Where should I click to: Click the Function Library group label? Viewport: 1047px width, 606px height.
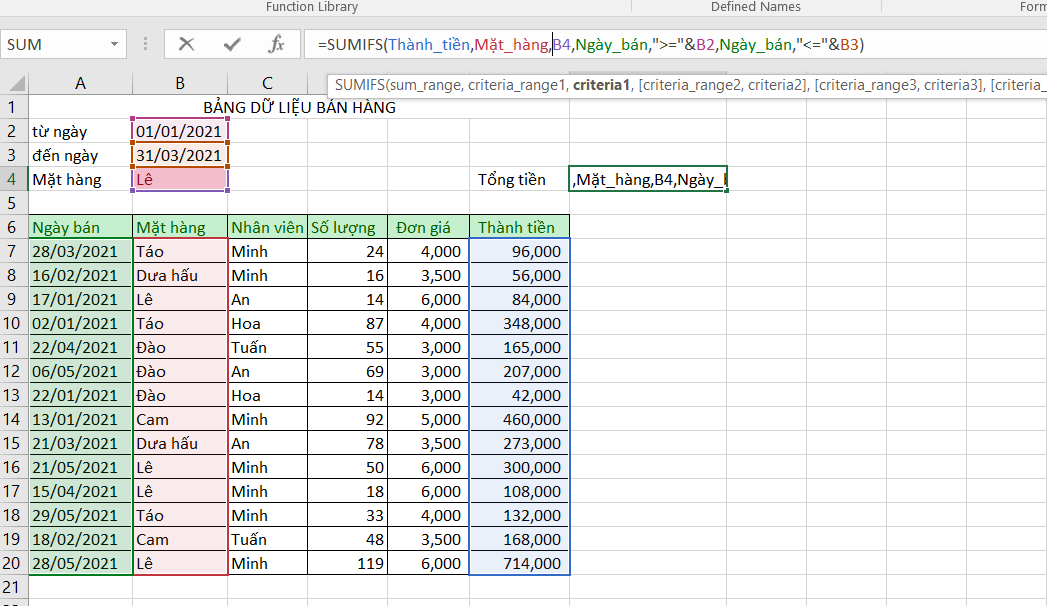pos(312,7)
